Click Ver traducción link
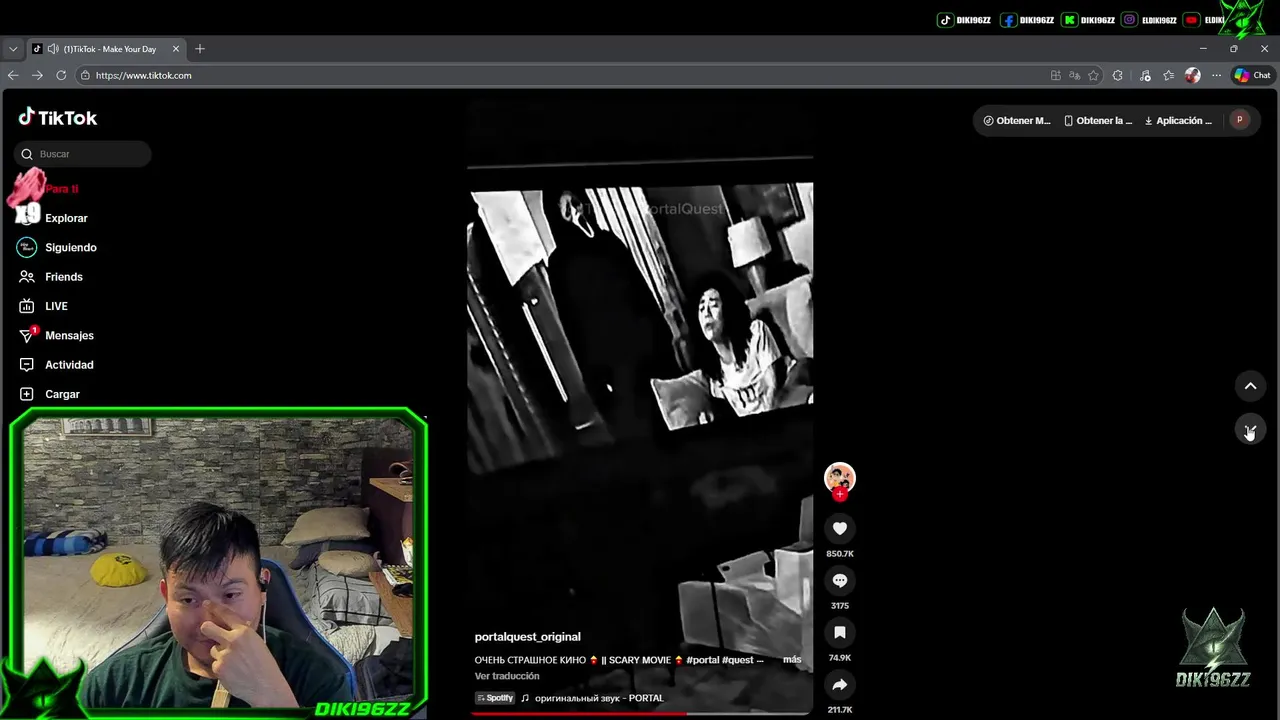Image resolution: width=1280 pixels, height=720 pixels. 507,676
